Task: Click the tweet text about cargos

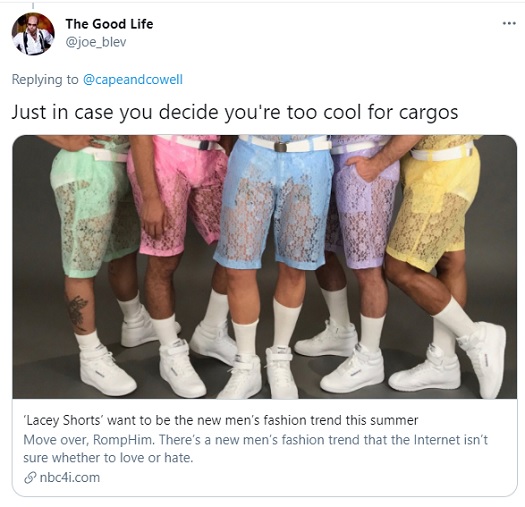Action: 235,112
